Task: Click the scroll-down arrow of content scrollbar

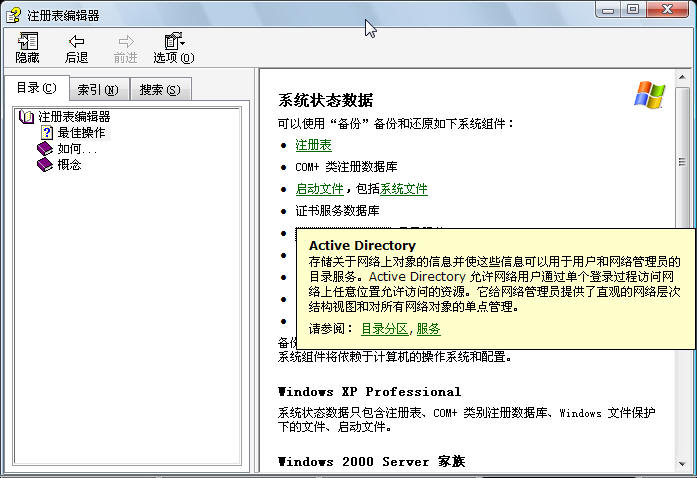Action: pyautogui.click(x=682, y=464)
